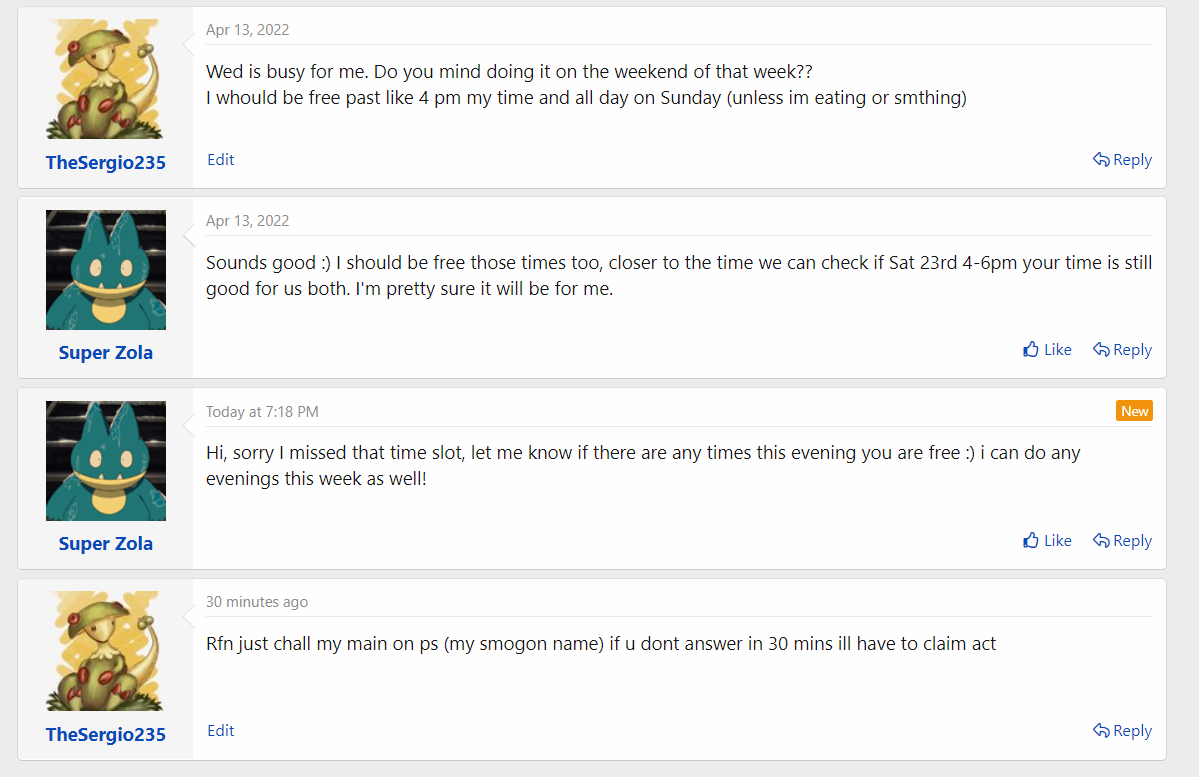This screenshot has height=777, width=1199.
Task: Visit Super Zola profile from Apr 13 username
Action: pyautogui.click(x=106, y=353)
